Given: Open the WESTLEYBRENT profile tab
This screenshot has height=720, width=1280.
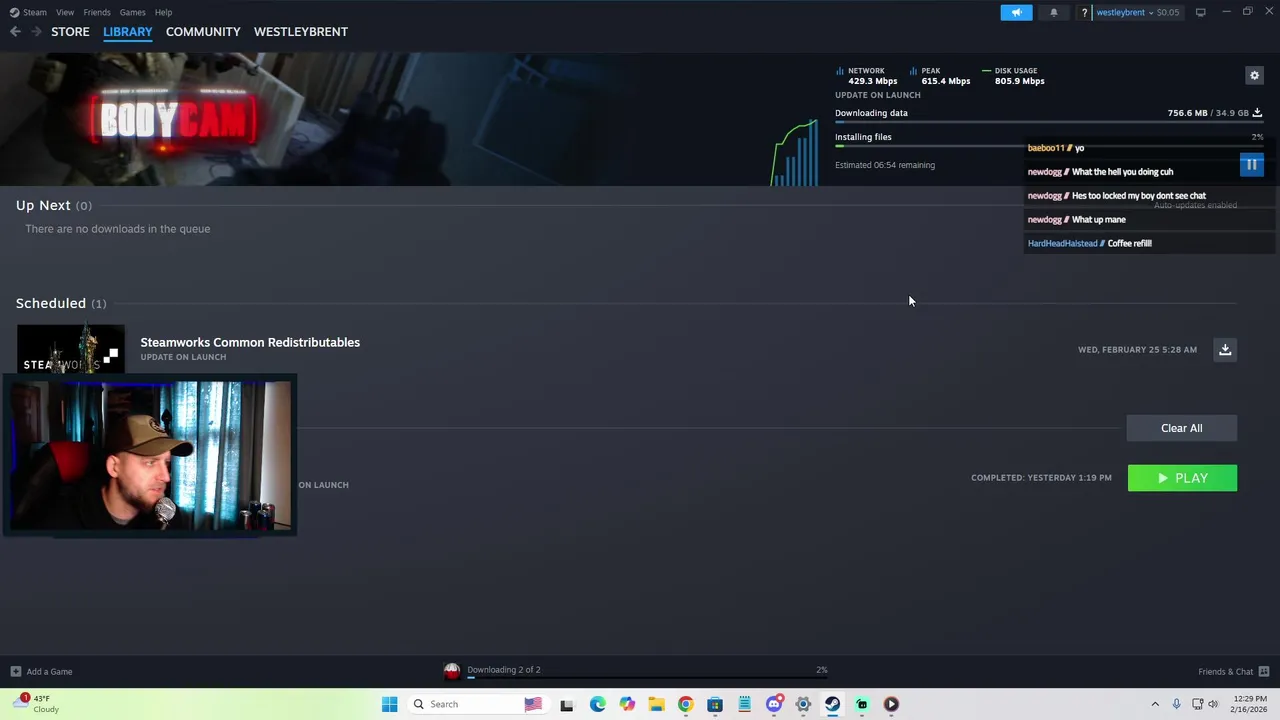Looking at the screenshot, I should (x=301, y=32).
